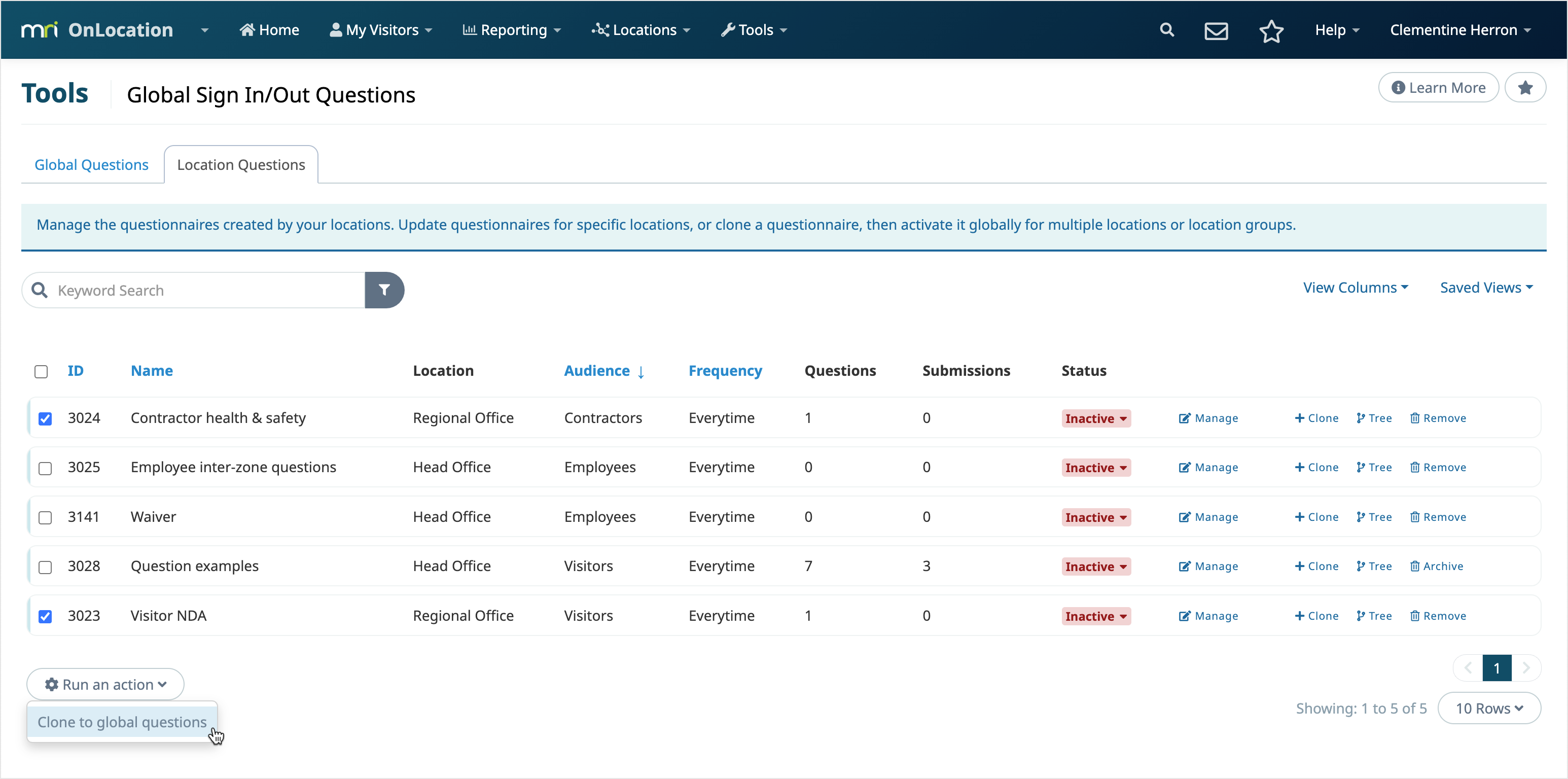The width and height of the screenshot is (1568, 779).
Task: Expand the View Columns dropdown
Action: [x=1356, y=287]
